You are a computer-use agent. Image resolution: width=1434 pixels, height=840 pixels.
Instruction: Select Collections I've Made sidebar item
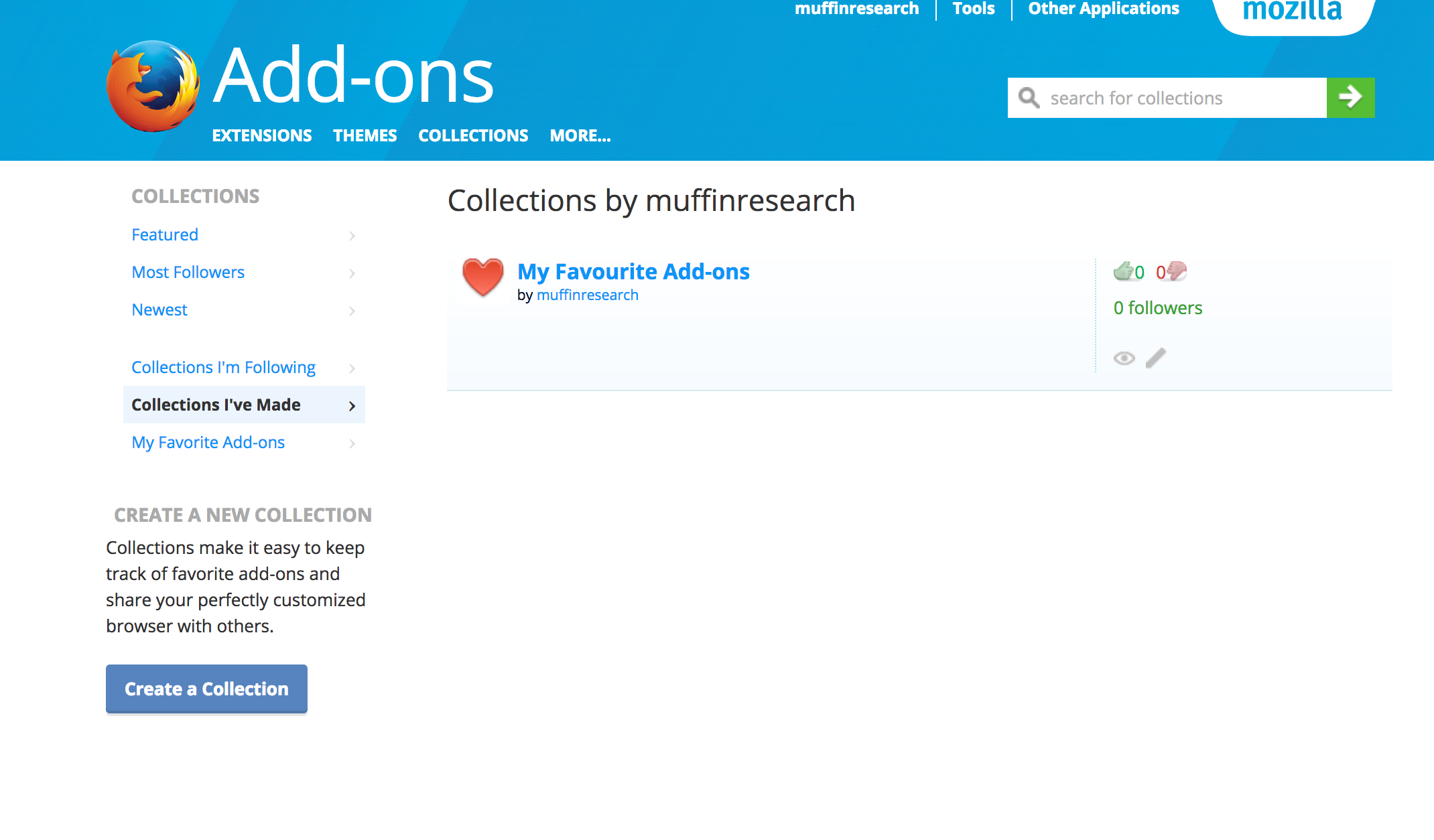tap(244, 405)
